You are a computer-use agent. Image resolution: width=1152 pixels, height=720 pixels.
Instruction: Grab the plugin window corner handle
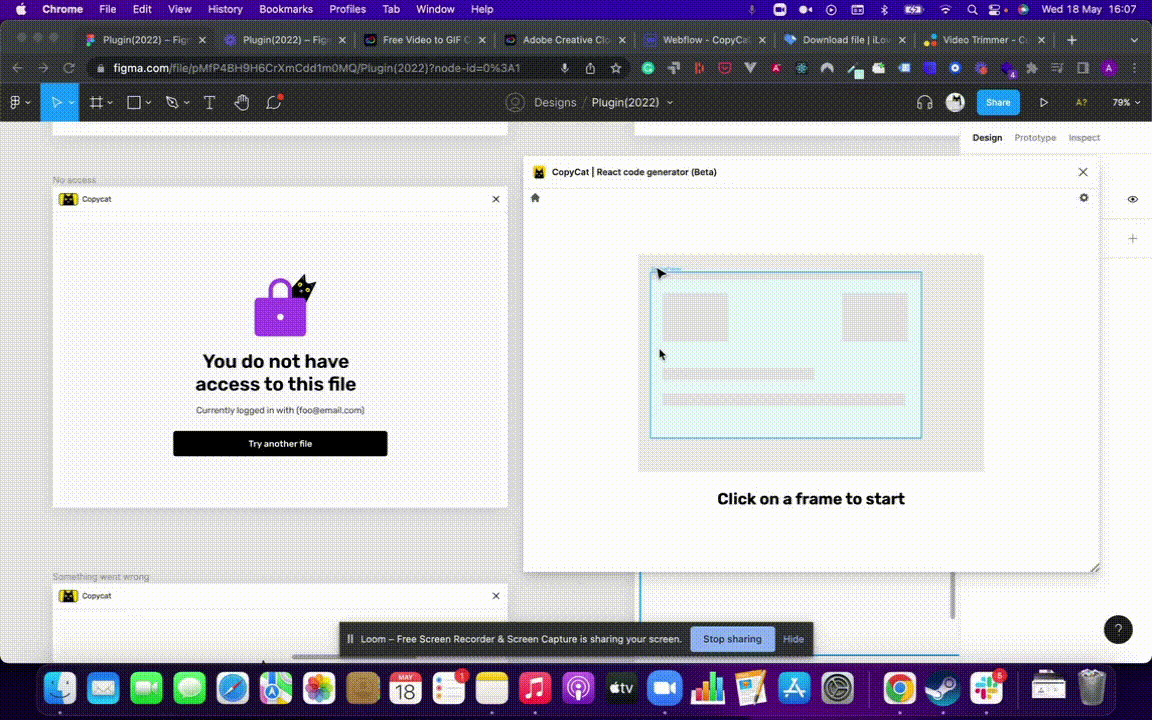pyautogui.click(x=1095, y=567)
